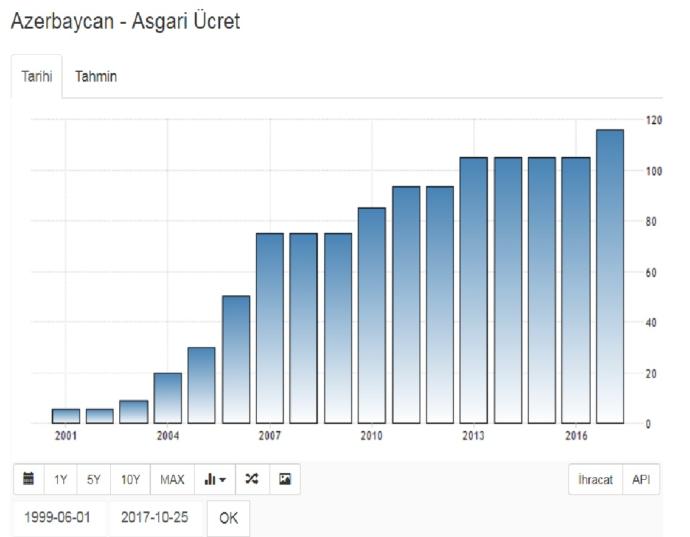Click the start date field 1999-06-01
Image resolution: width=690 pixels, height=537 pixels.
(x=58, y=517)
